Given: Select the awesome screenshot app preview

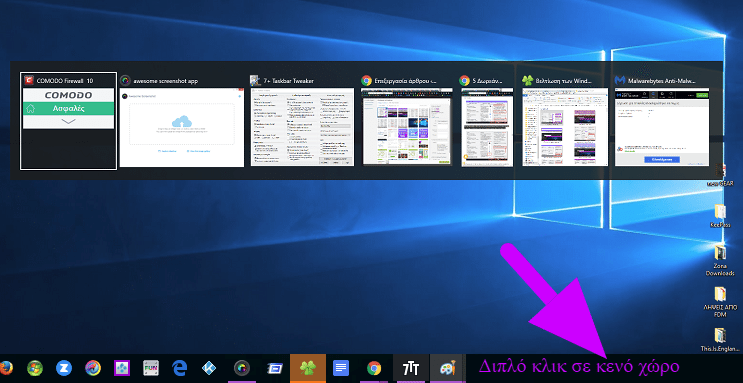Looking at the screenshot, I should (x=182, y=120).
